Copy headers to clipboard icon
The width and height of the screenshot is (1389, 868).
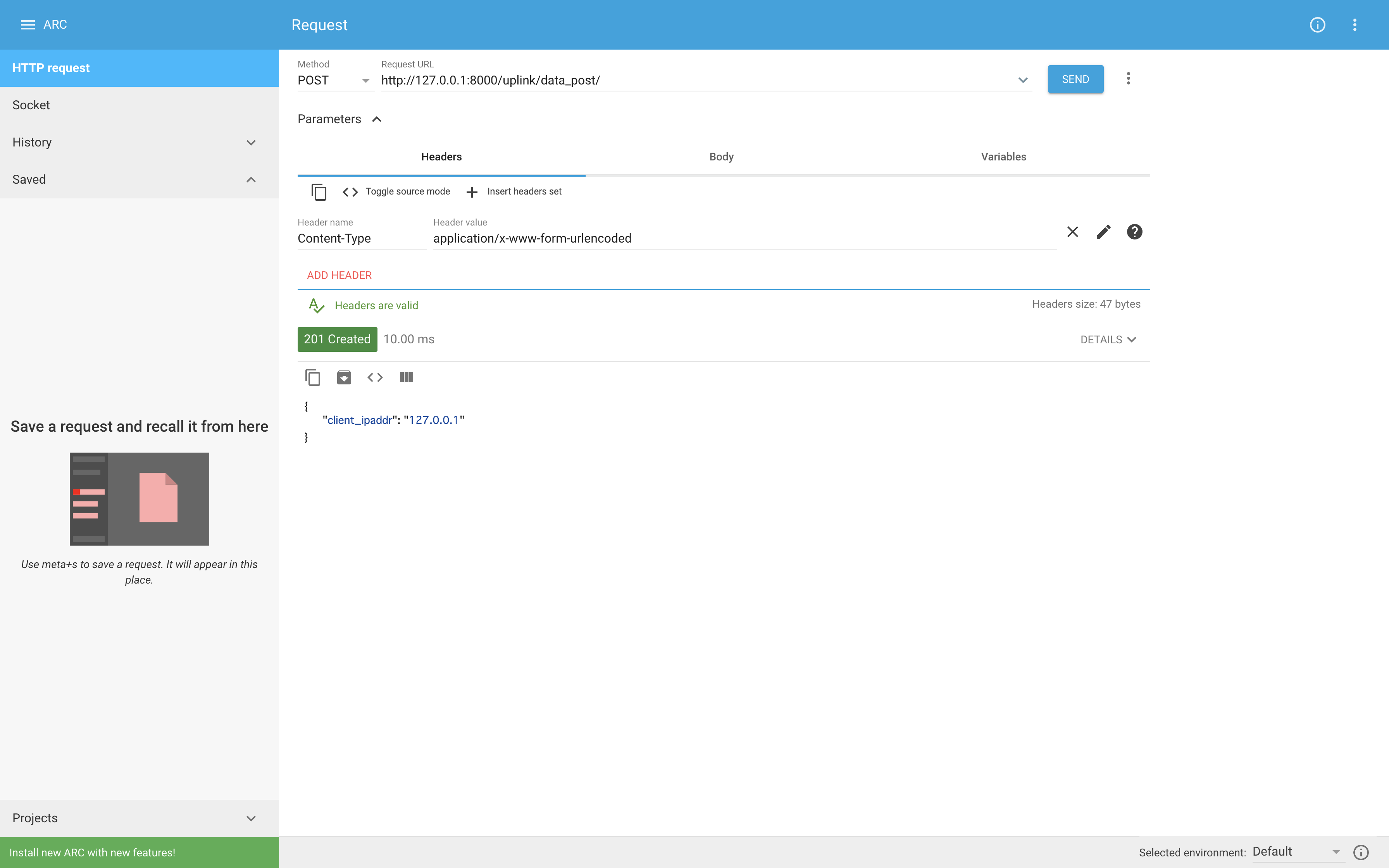319,192
